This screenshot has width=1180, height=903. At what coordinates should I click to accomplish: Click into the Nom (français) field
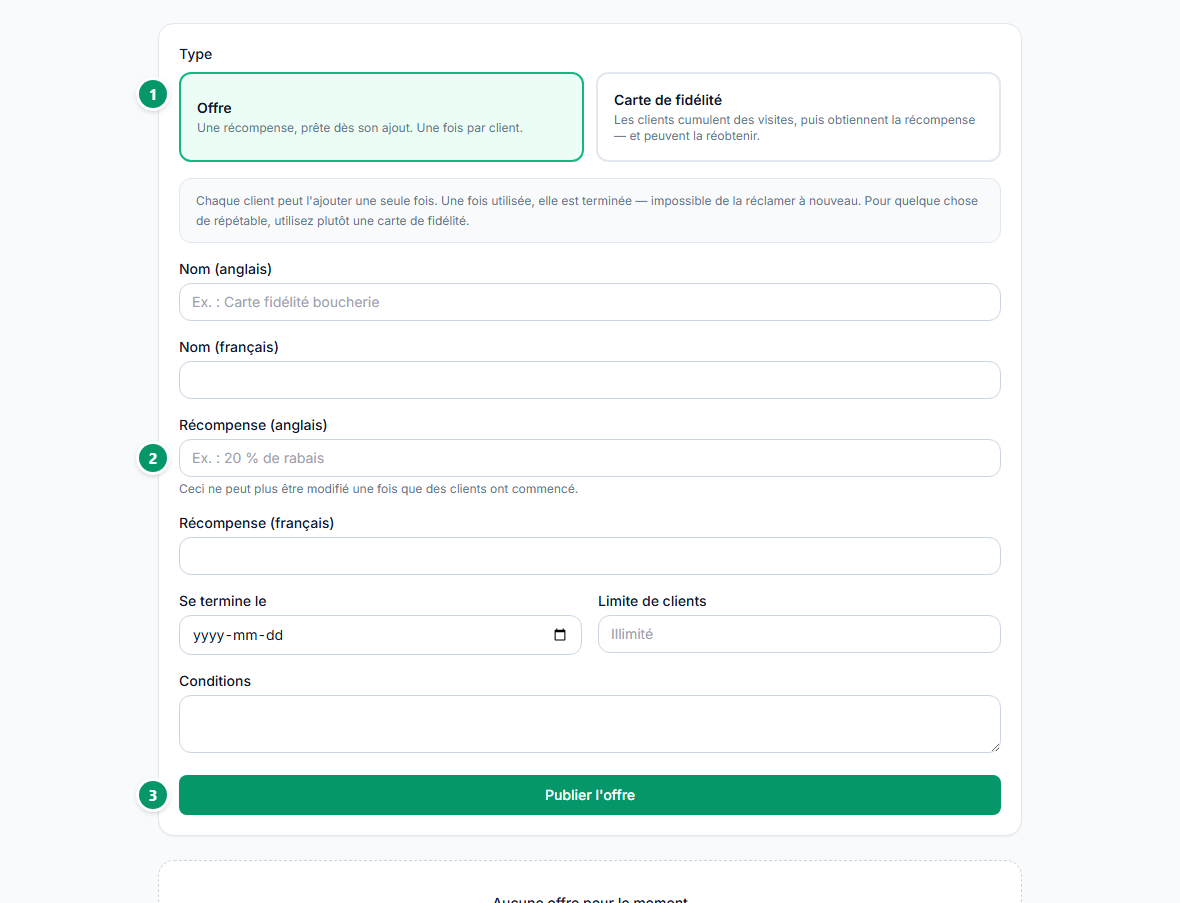590,380
